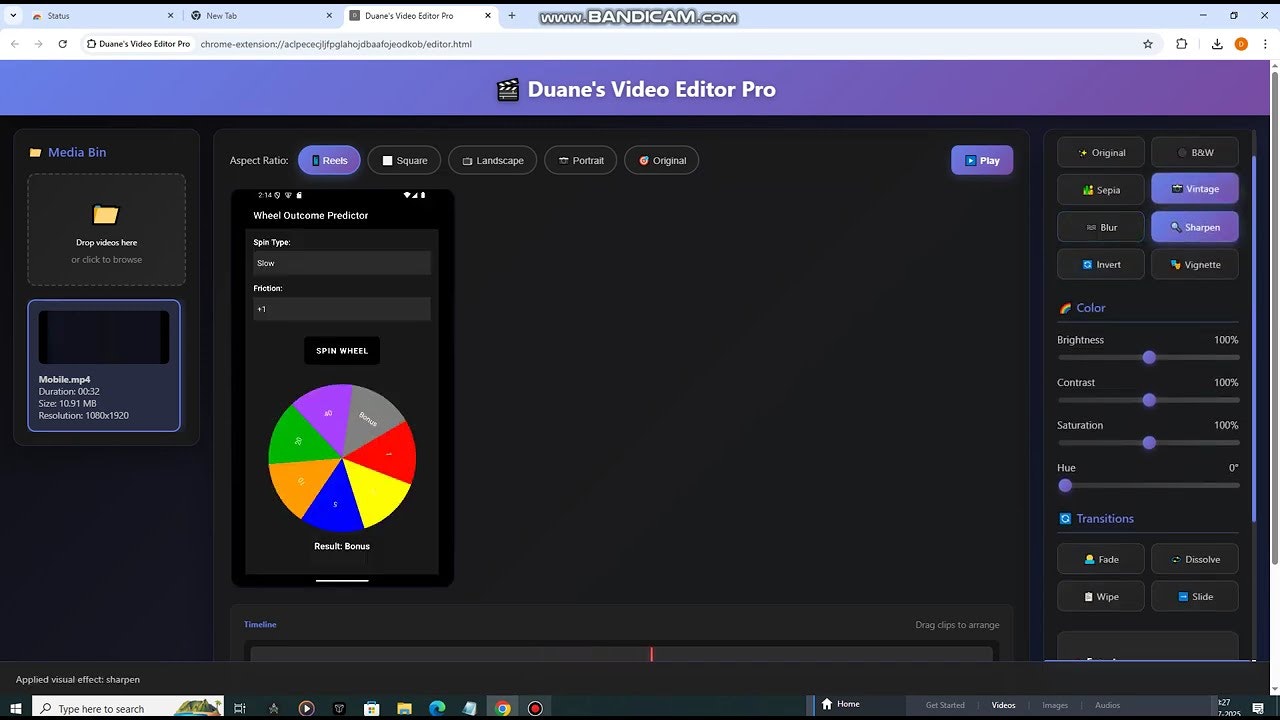Select the Slide transition
The width and height of the screenshot is (1280, 720).
pos(1195,596)
